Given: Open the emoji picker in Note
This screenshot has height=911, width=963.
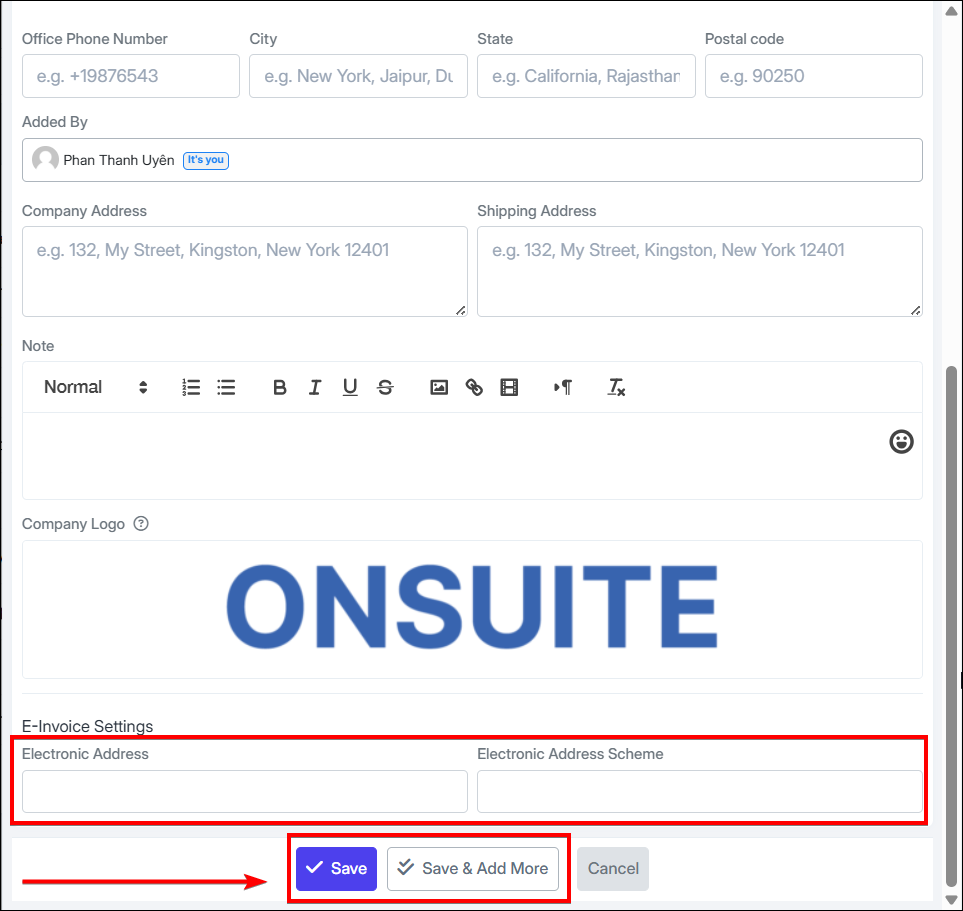Looking at the screenshot, I should click(901, 442).
